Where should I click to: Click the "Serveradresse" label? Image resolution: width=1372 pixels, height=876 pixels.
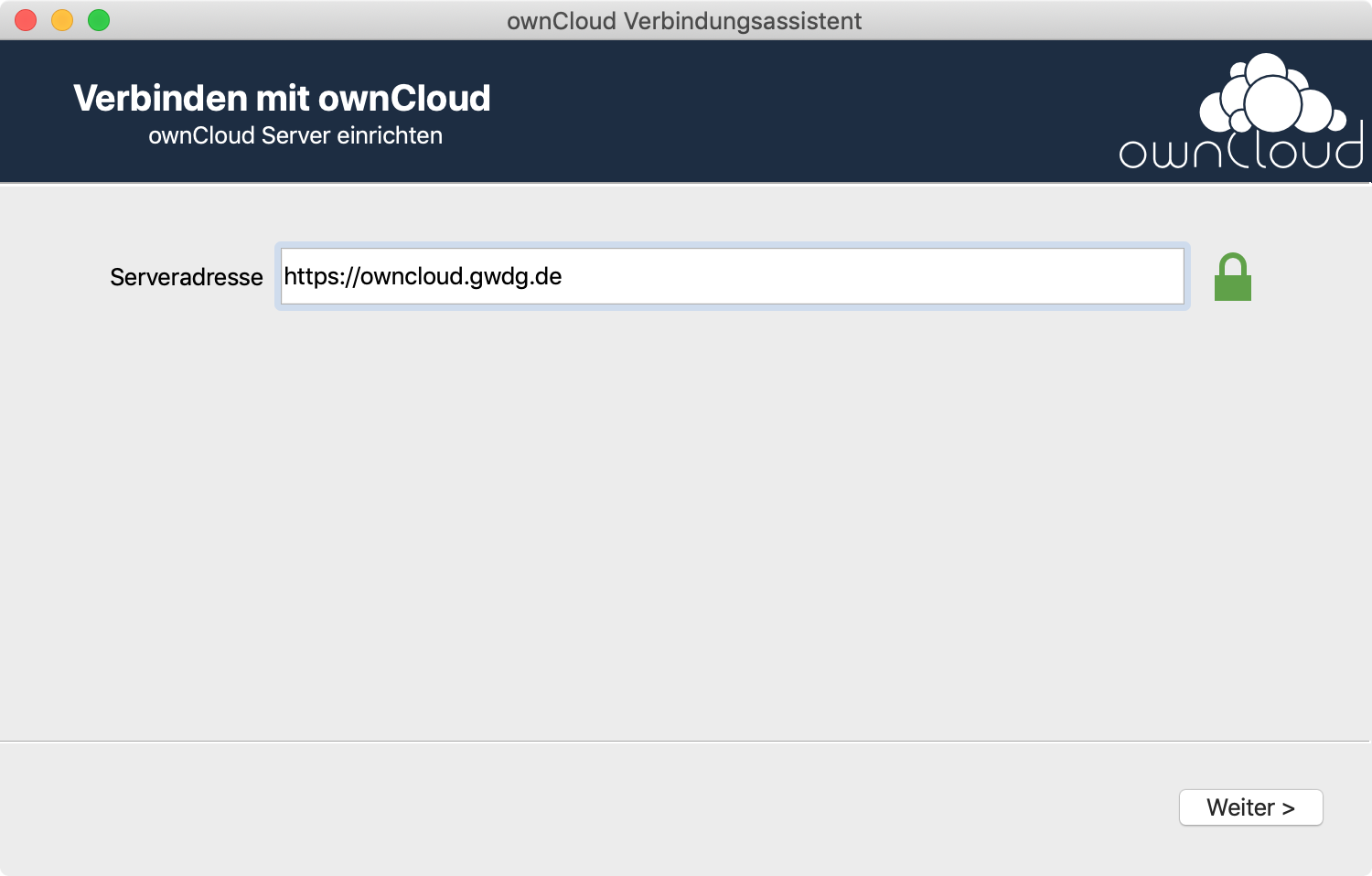(187, 277)
